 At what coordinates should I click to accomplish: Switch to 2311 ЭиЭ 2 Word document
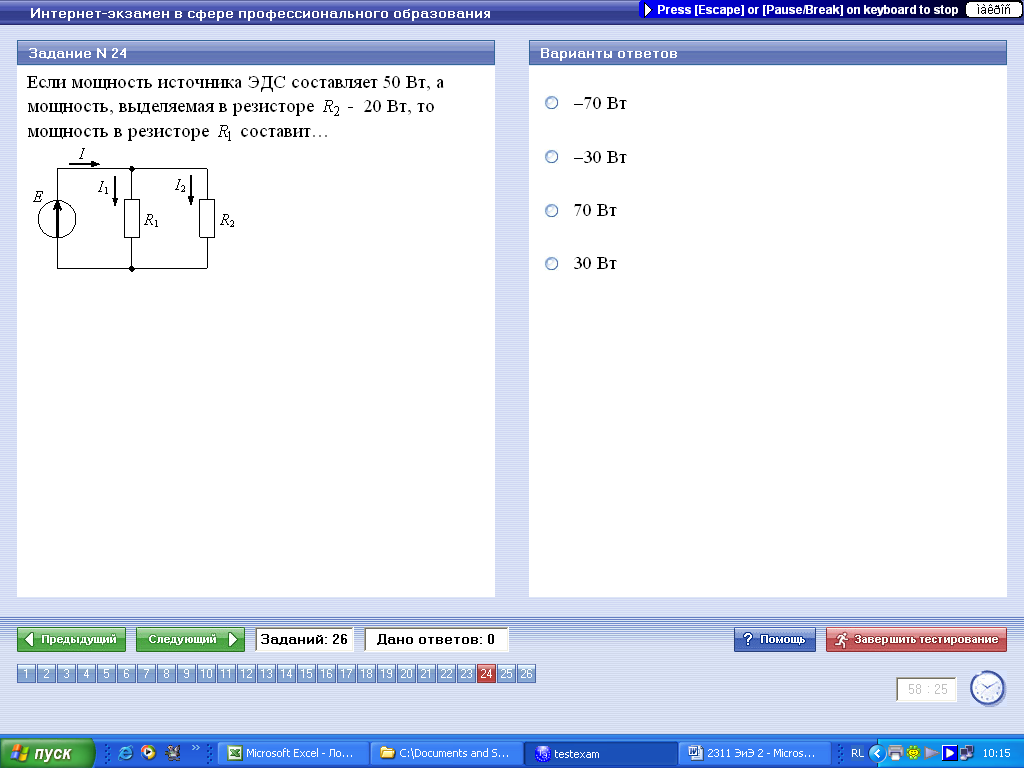coord(755,754)
